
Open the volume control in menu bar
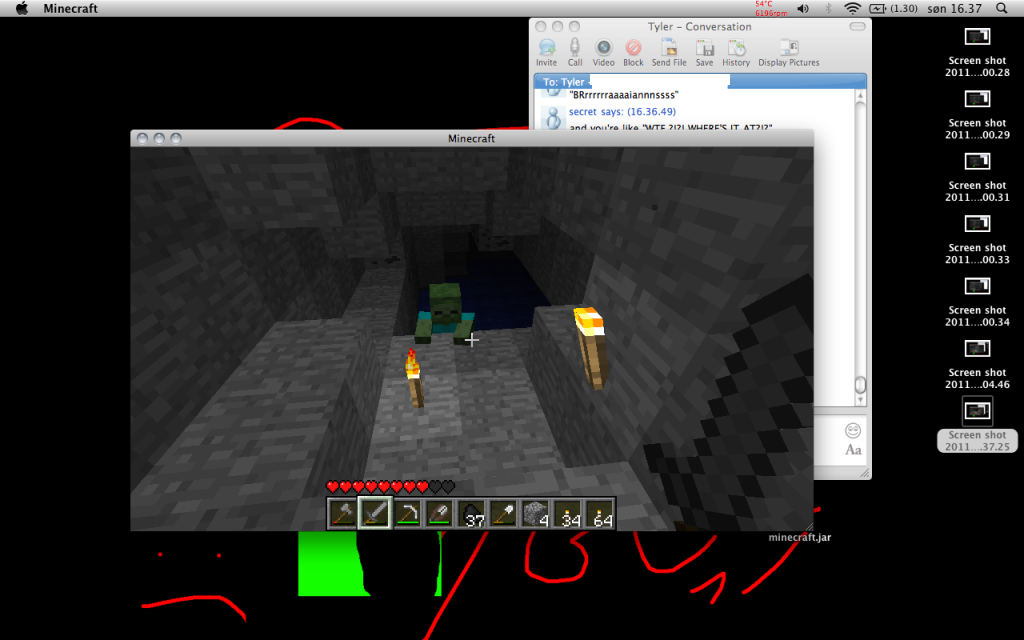coord(803,8)
